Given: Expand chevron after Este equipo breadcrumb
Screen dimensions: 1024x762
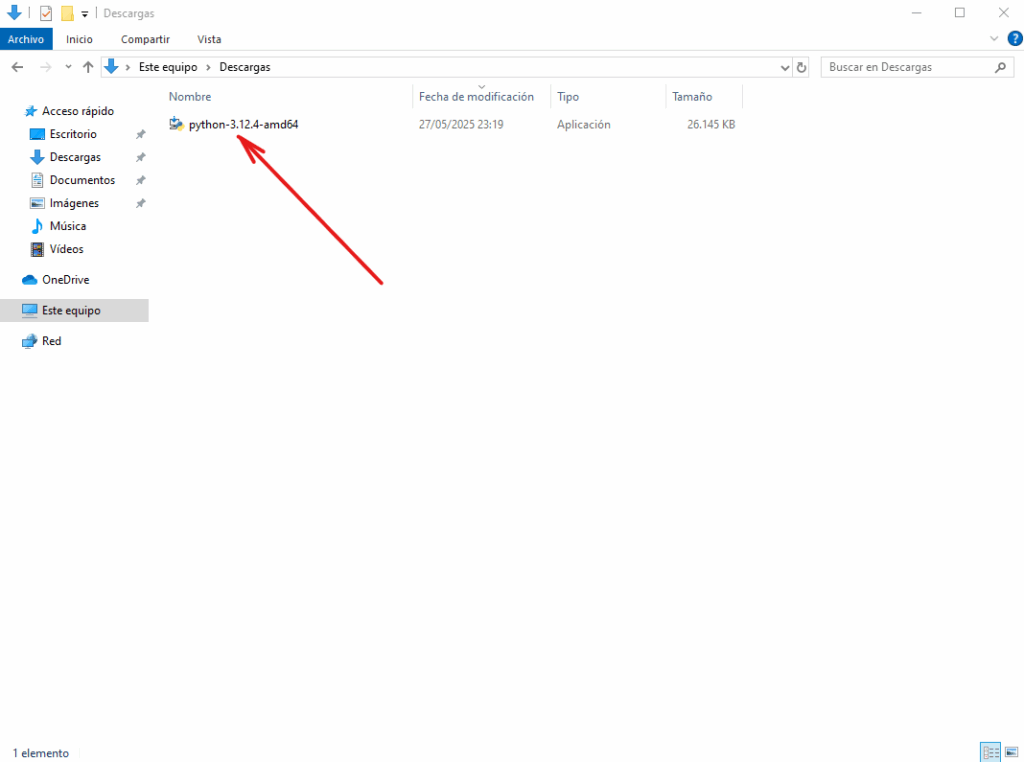Looking at the screenshot, I should coord(208,67).
